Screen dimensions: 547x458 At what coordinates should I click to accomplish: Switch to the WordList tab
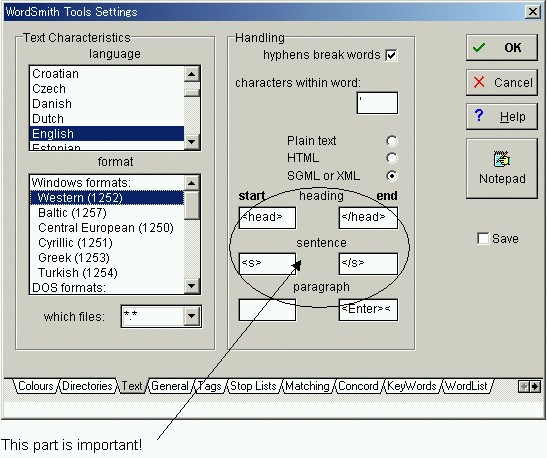[466, 386]
